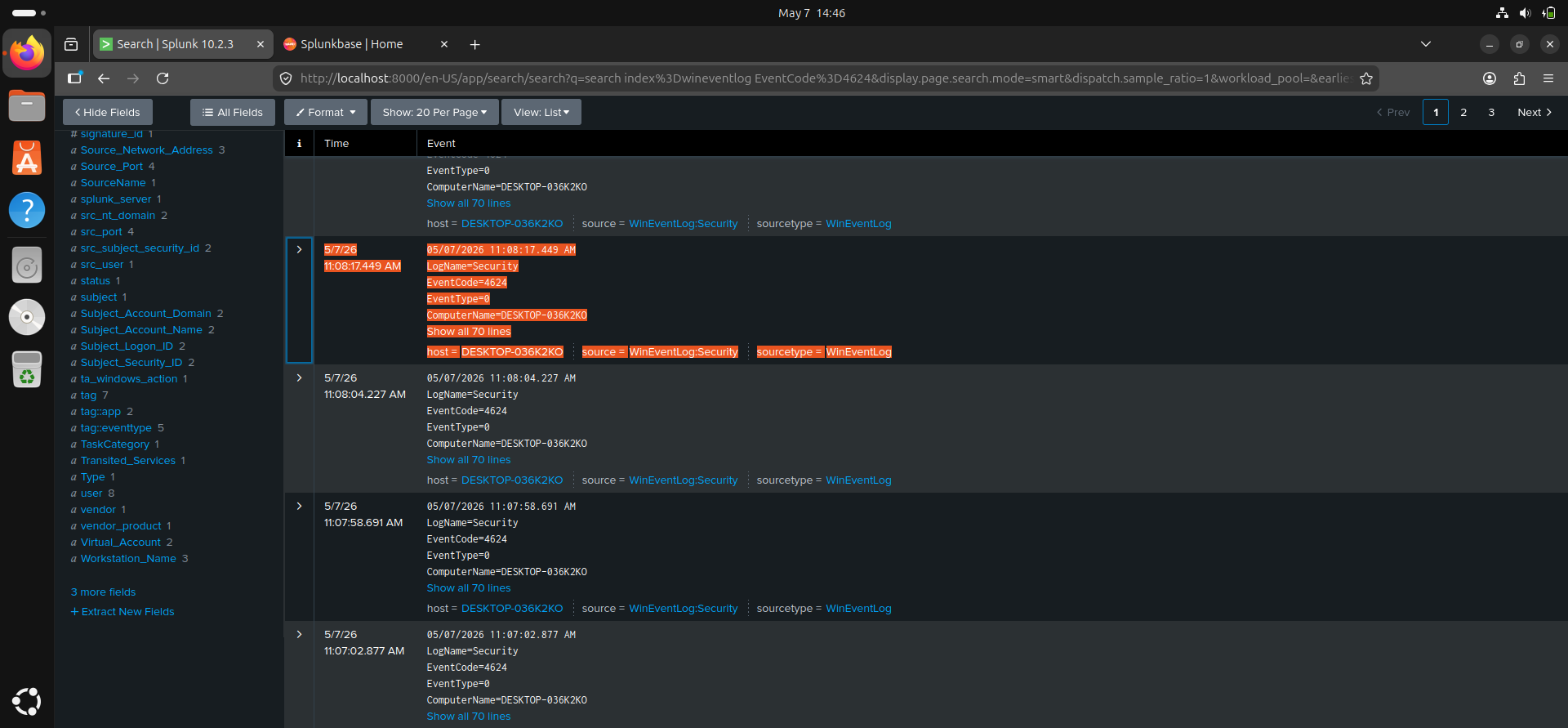
Task: Click Extract New Fields link
Action: (x=122, y=612)
